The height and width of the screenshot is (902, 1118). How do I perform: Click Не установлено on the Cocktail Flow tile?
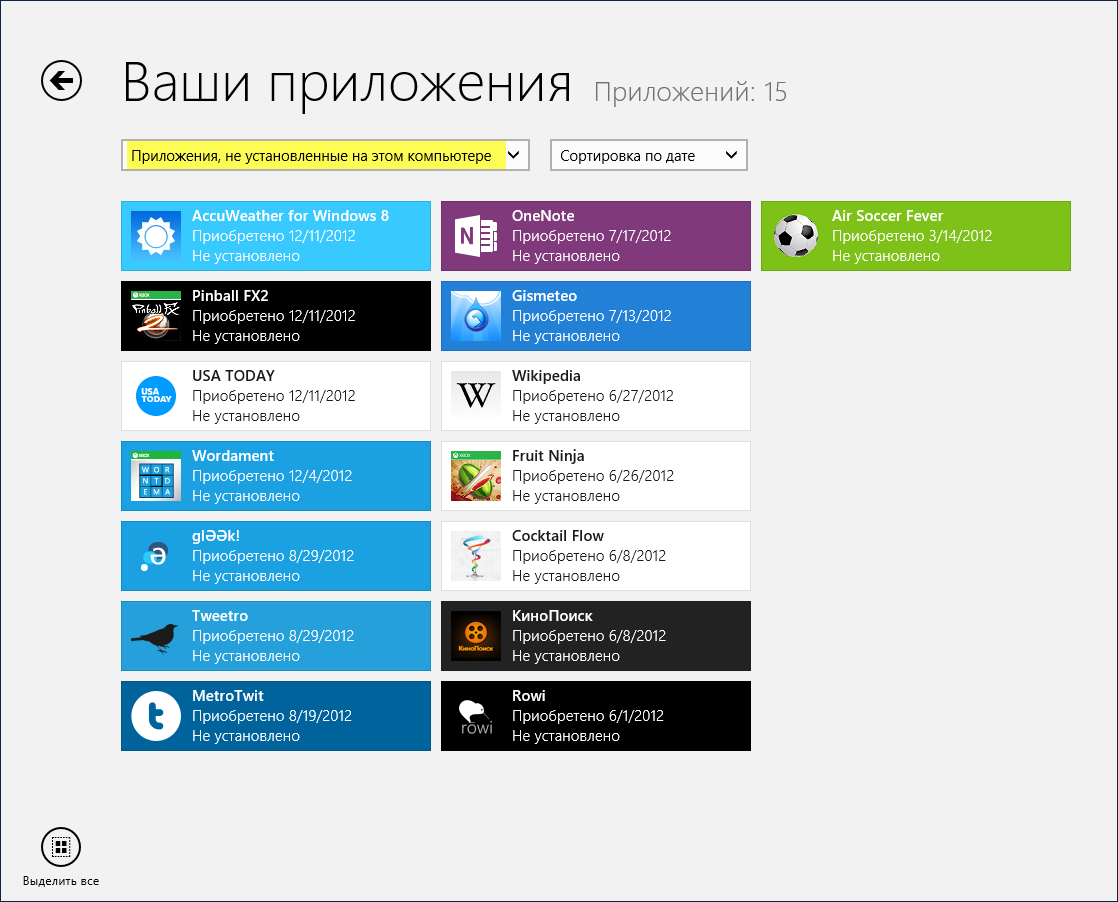pyautogui.click(x=566, y=576)
